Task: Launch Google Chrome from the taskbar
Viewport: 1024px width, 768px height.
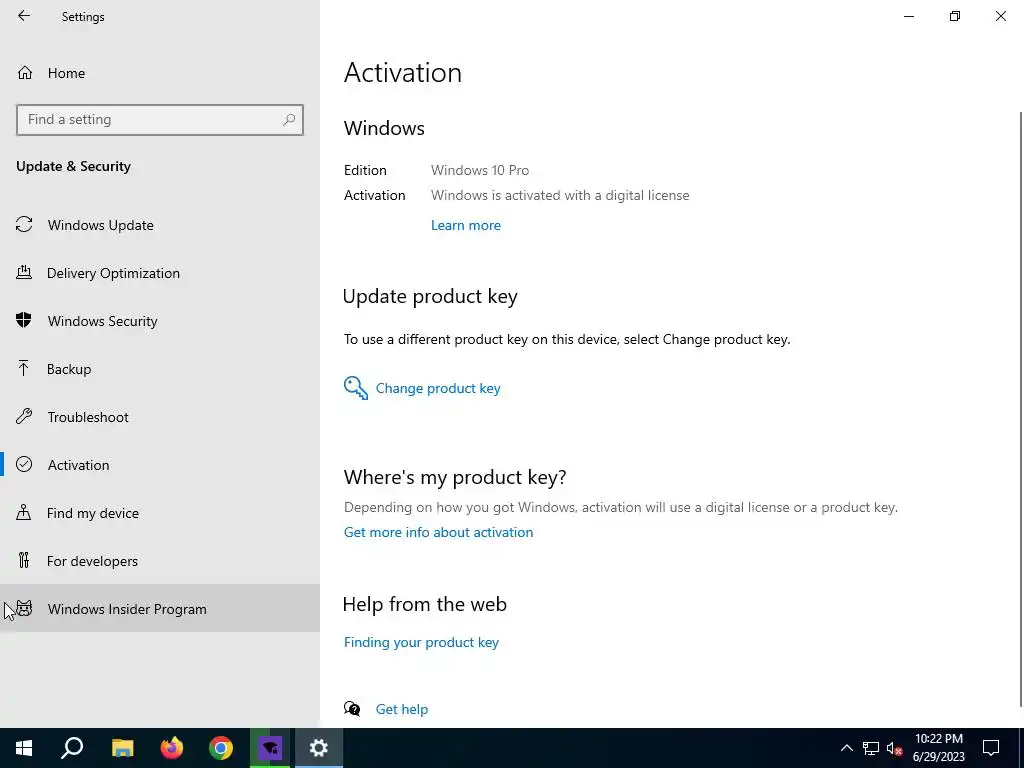Action: [x=221, y=748]
